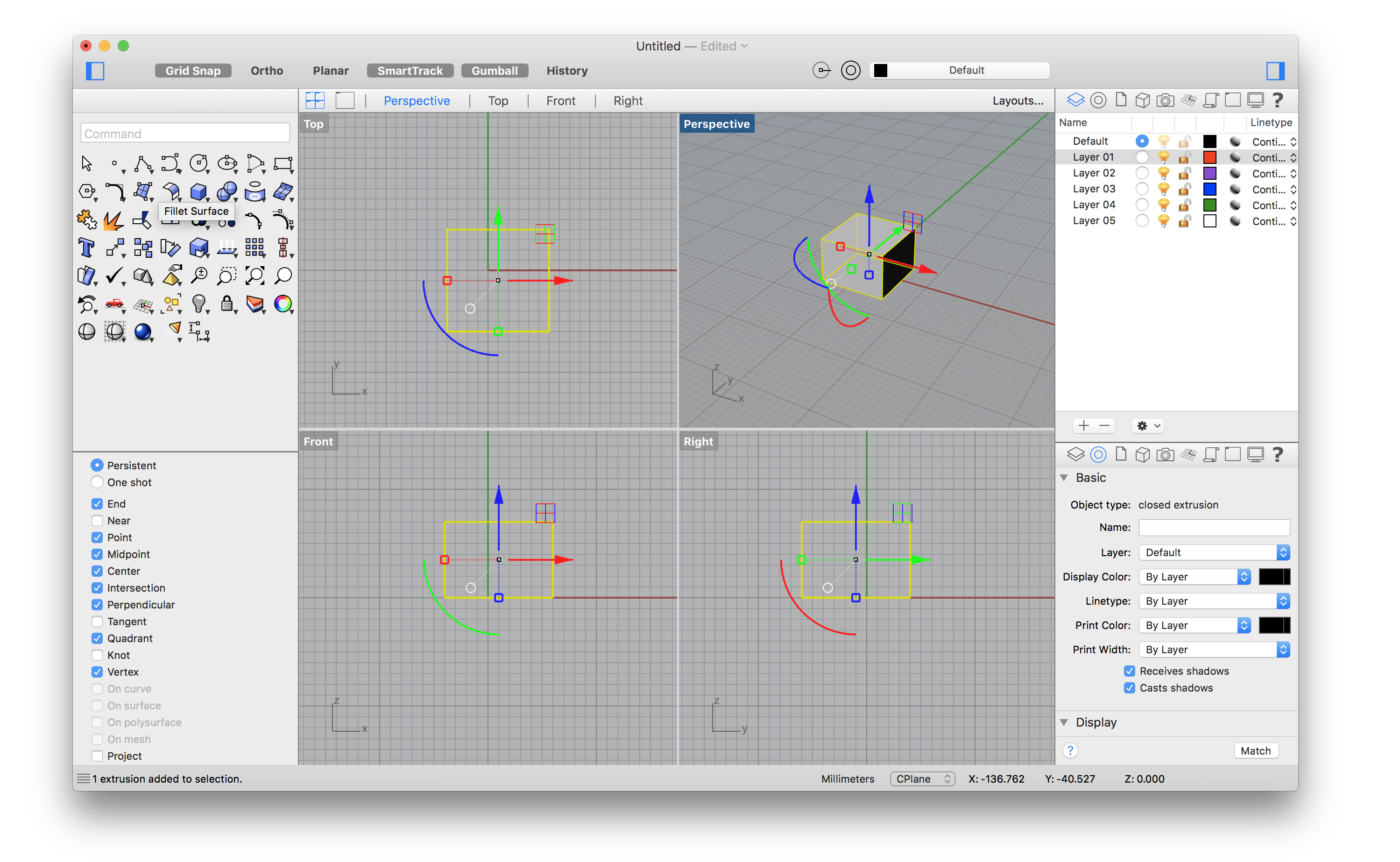Enable the Project checkbox

pyautogui.click(x=97, y=756)
